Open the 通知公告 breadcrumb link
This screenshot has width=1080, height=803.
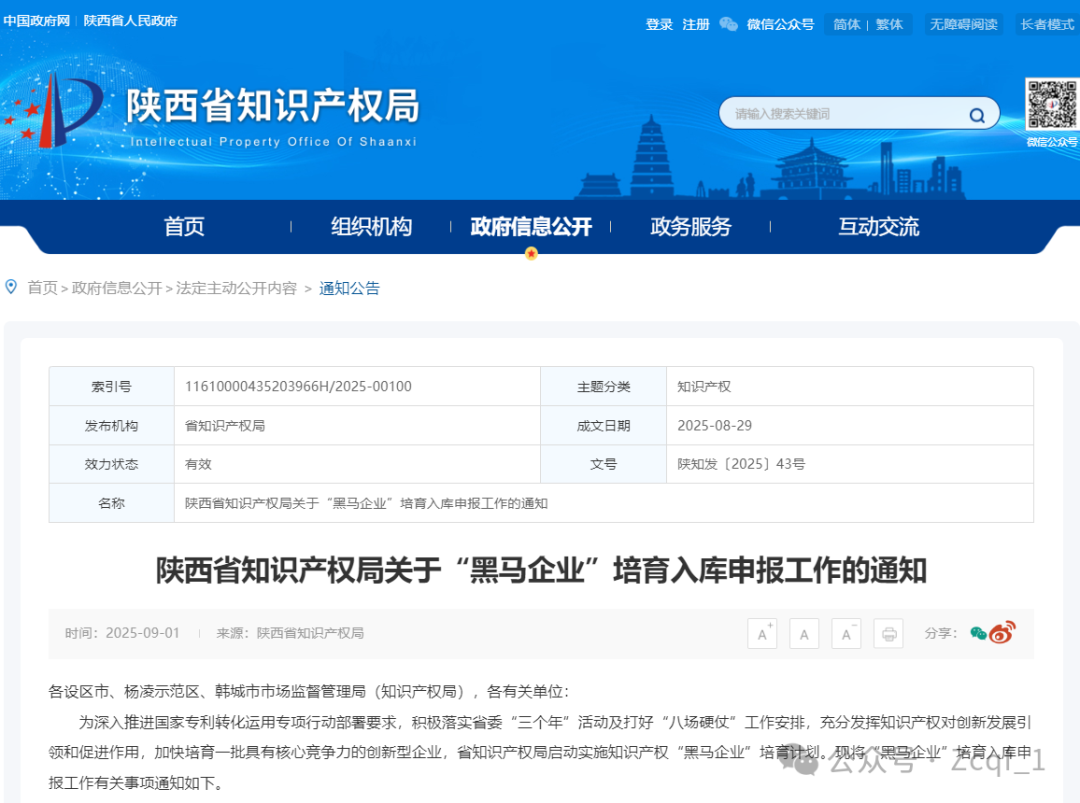(349, 288)
